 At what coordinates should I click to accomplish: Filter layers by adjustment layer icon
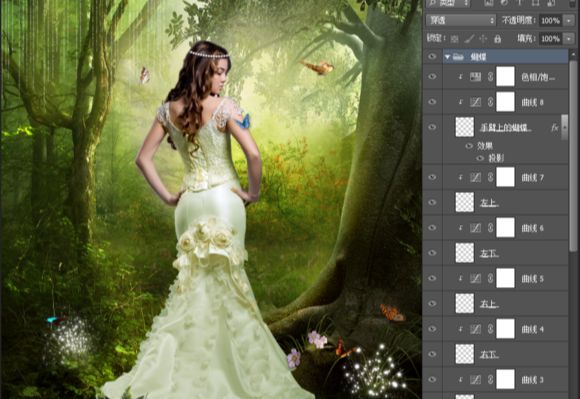coord(504,3)
